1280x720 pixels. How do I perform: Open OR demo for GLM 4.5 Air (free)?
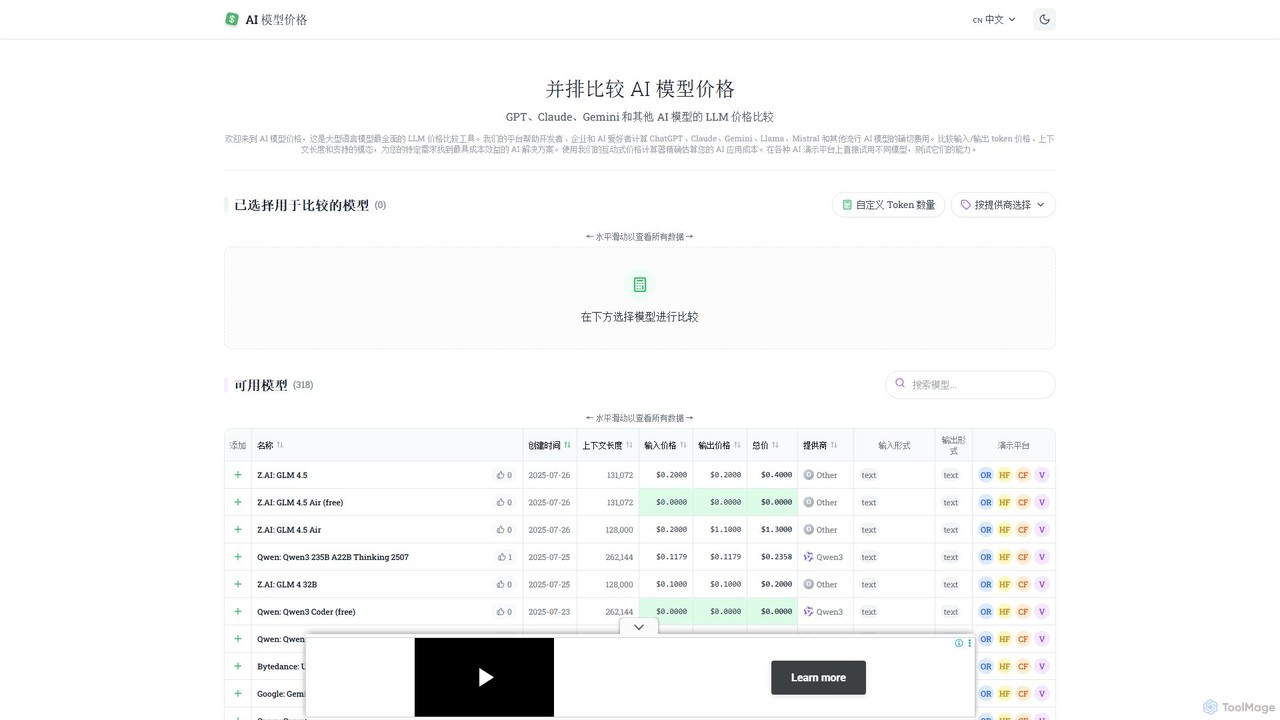(986, 502)
